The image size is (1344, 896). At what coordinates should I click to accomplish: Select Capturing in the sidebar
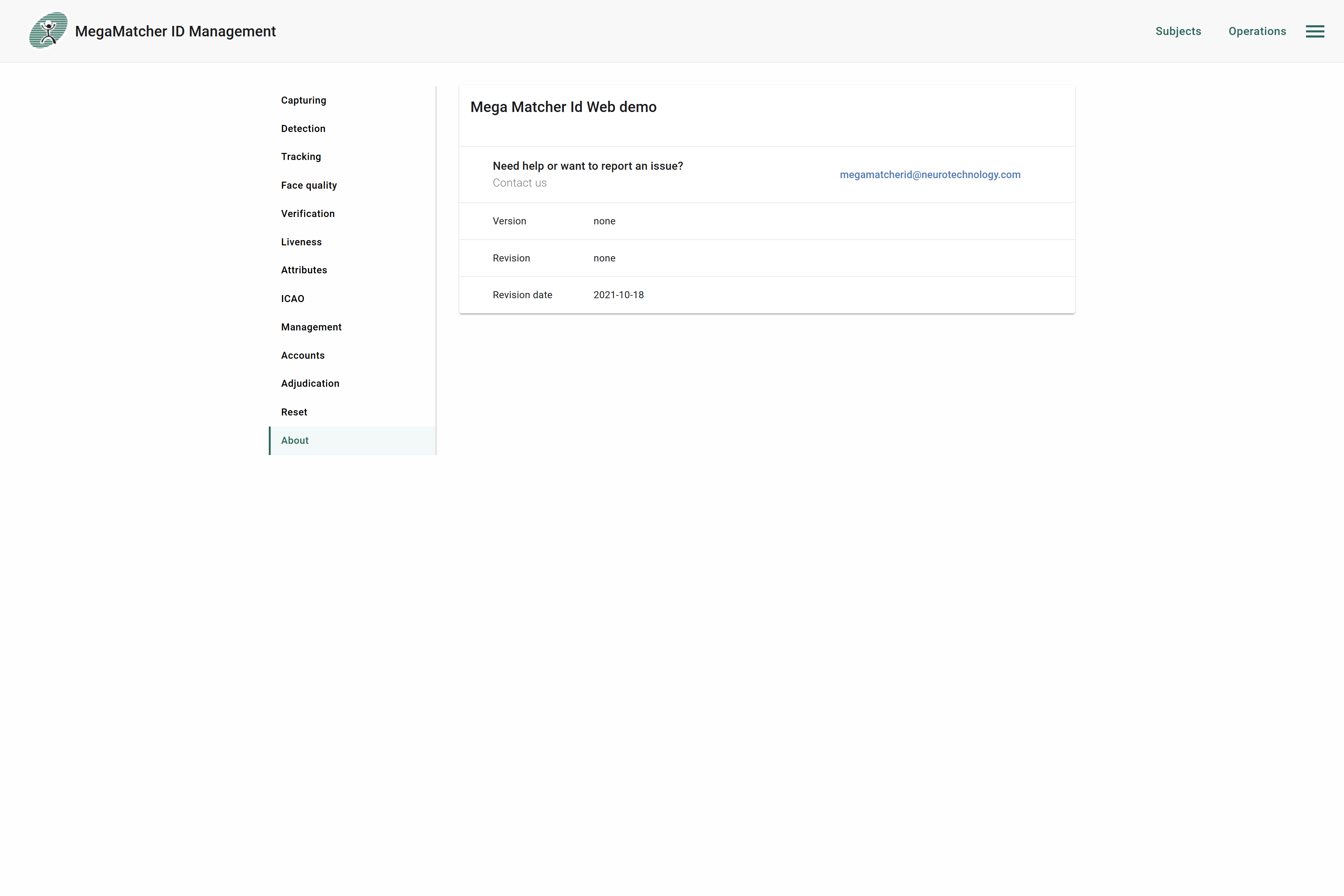352,100
